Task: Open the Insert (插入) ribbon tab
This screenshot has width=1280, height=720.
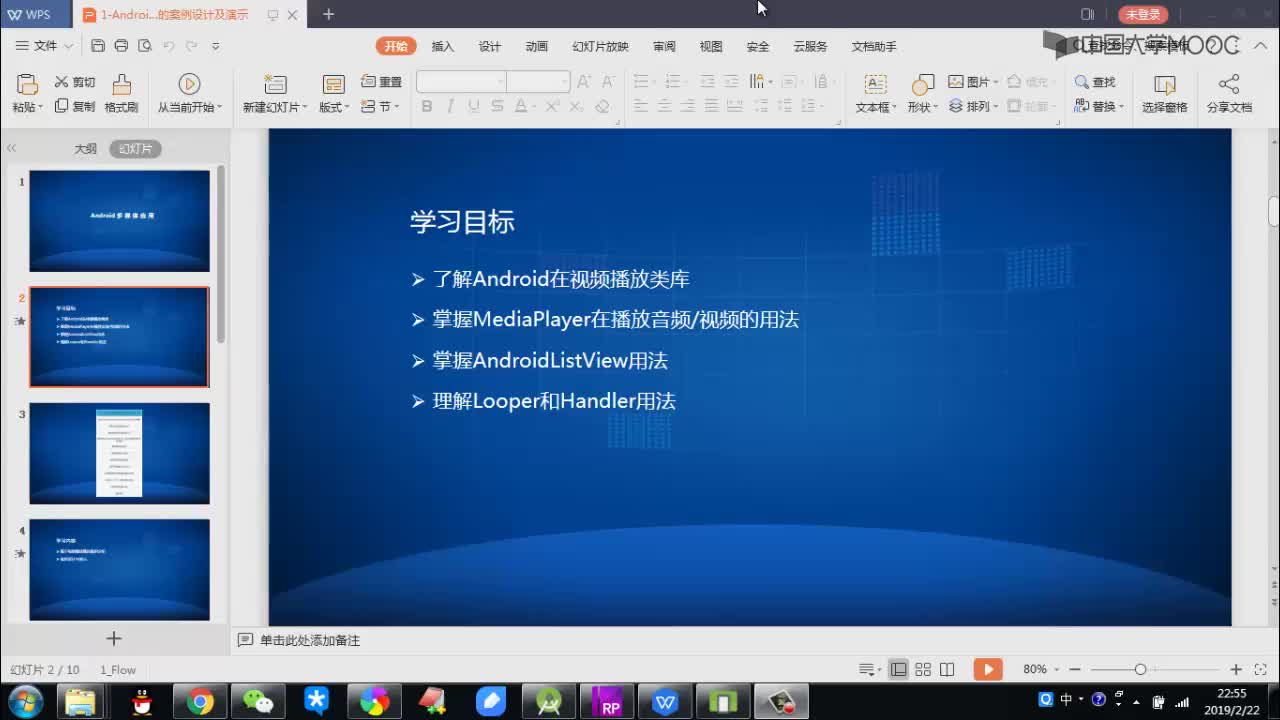Action: [x=442, y=46]
